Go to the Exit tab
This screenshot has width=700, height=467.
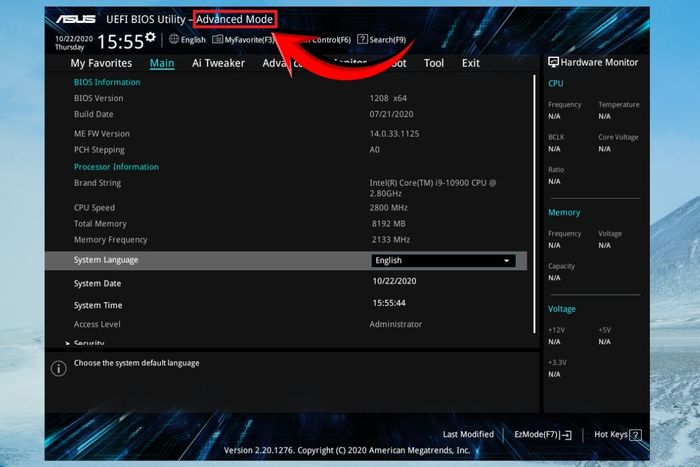point(471,63)
